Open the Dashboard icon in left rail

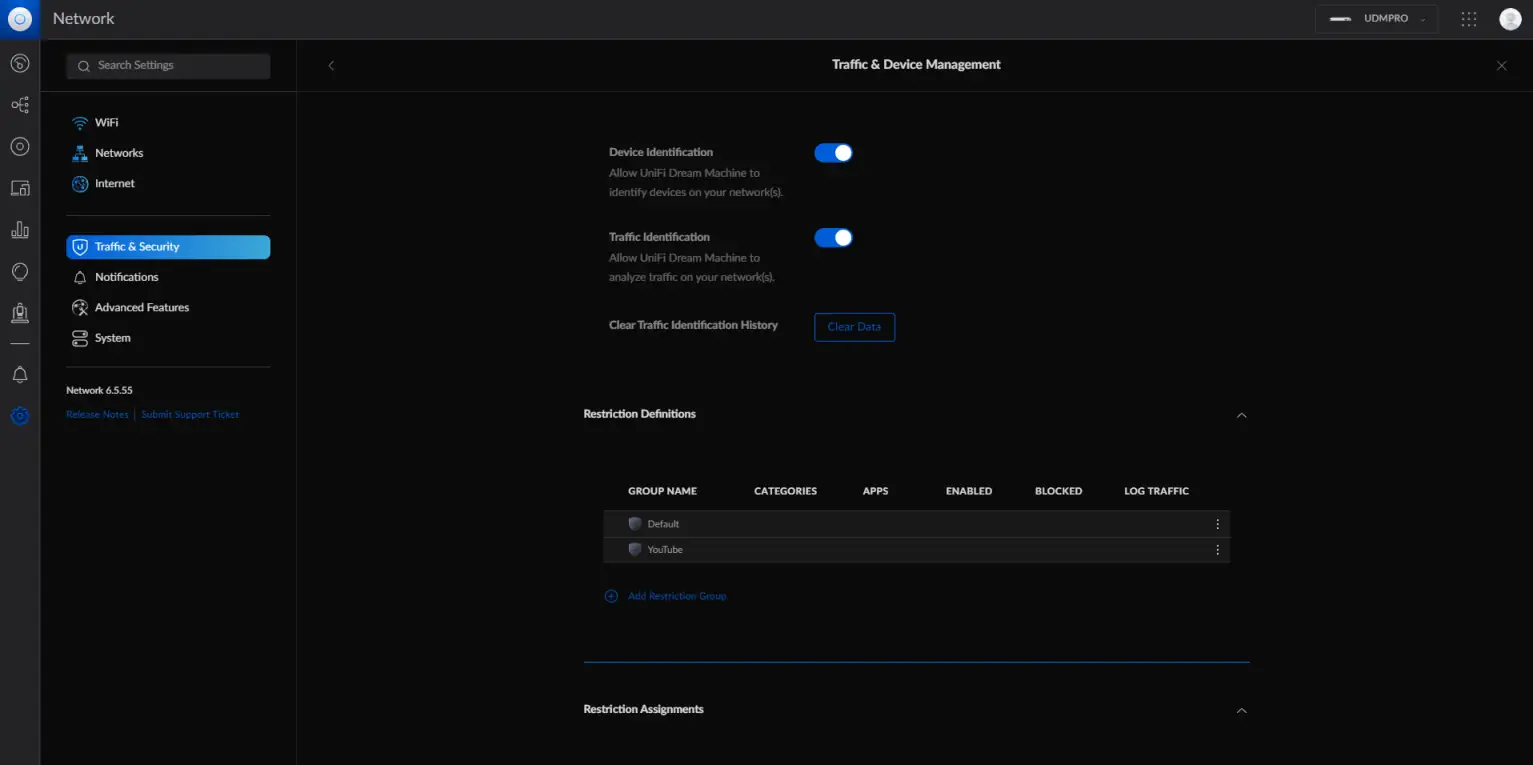pos(20,64)
